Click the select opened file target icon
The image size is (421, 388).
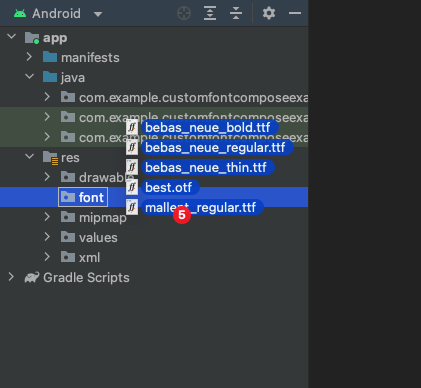pyautogui.click(x=184, y=14)
